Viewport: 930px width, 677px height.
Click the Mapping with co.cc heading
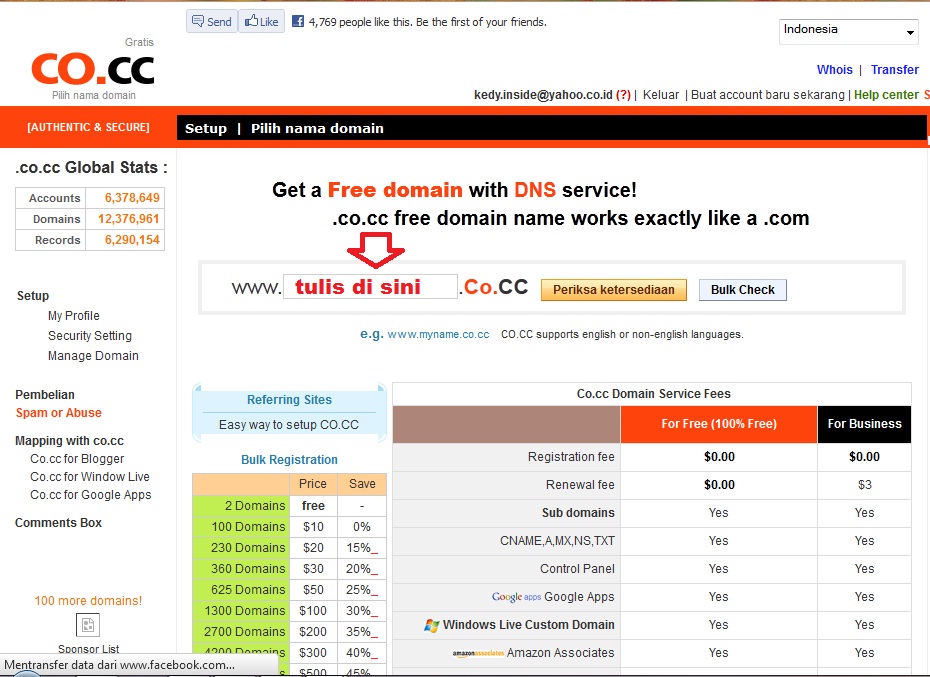coord(69,441)
